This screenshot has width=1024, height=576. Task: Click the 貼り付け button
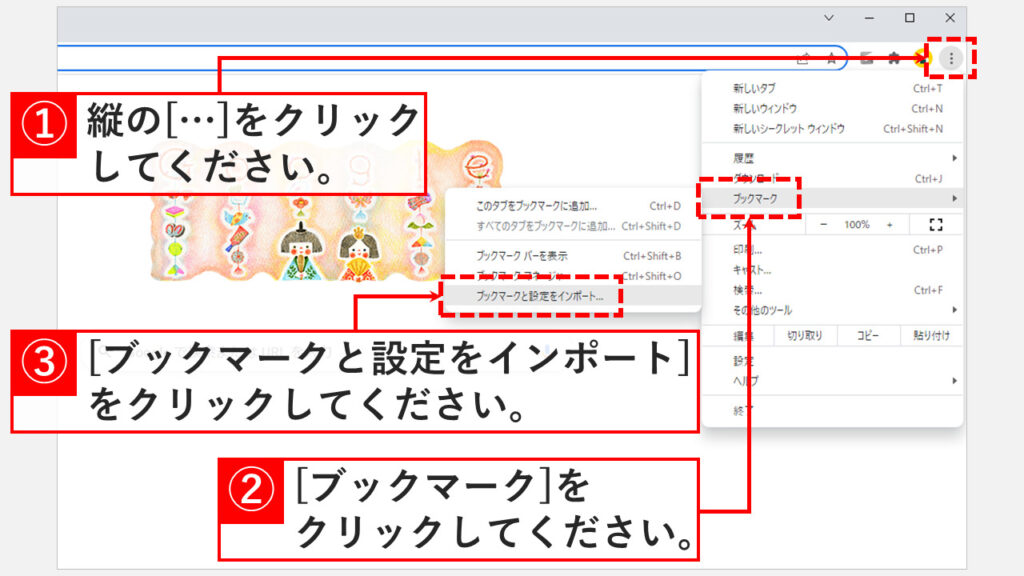931,336
